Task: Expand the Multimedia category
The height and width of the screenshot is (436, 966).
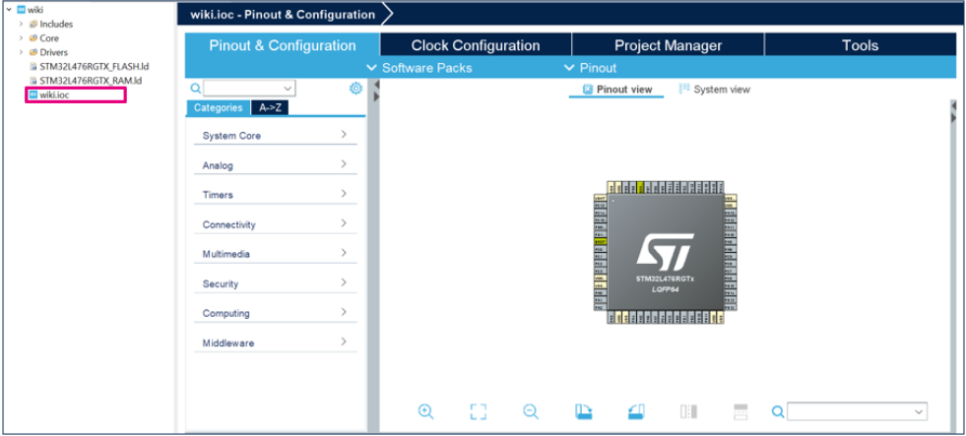Action: click(x=275, y=254)
